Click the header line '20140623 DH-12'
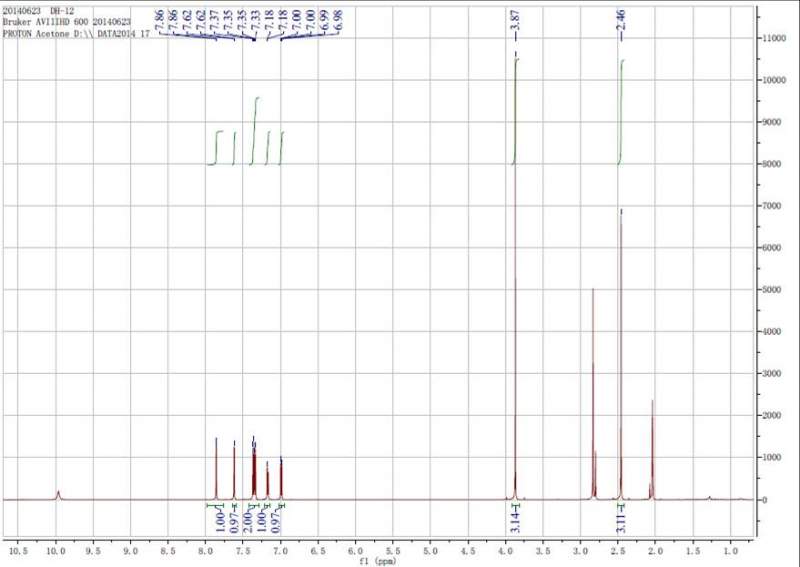Viewport: 800px width, 567px height. click(38, 11)
